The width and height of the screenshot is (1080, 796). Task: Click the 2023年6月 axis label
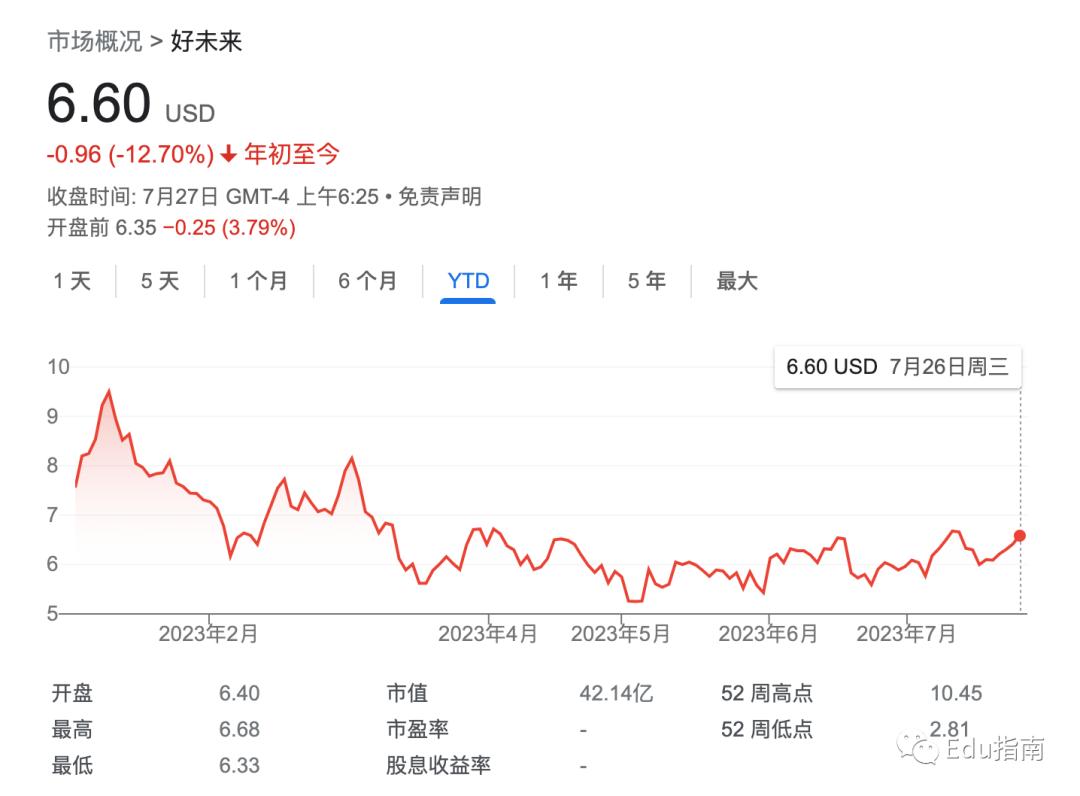[x=768, y=633]
